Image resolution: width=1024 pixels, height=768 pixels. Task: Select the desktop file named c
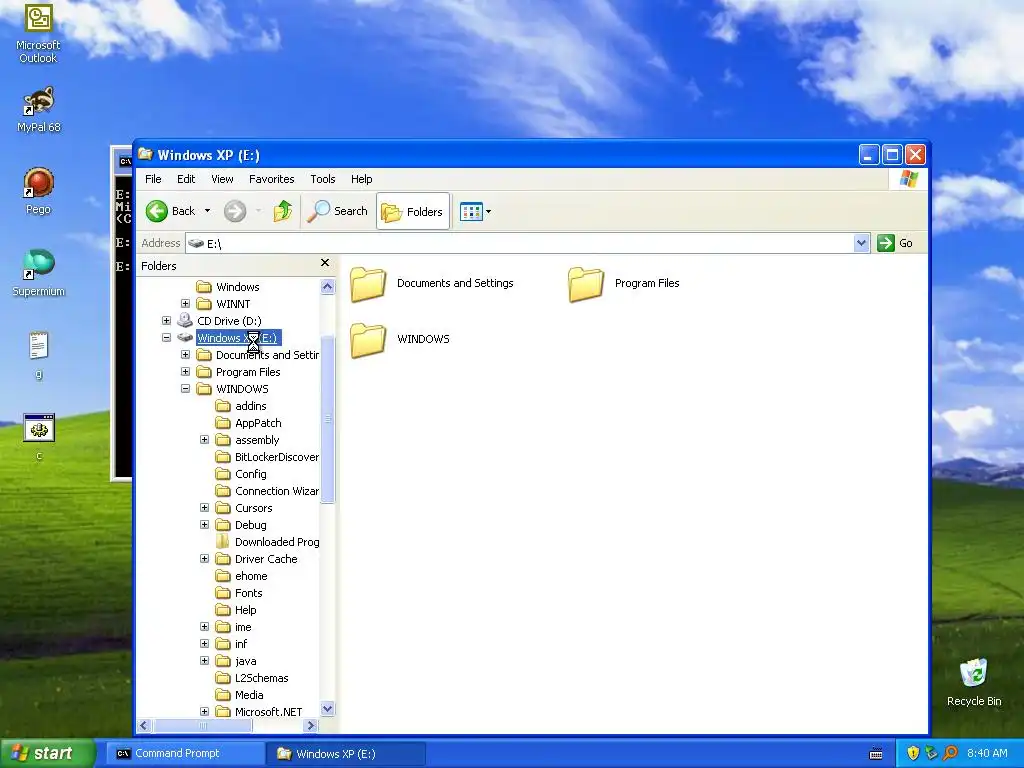tap(39, 436)
